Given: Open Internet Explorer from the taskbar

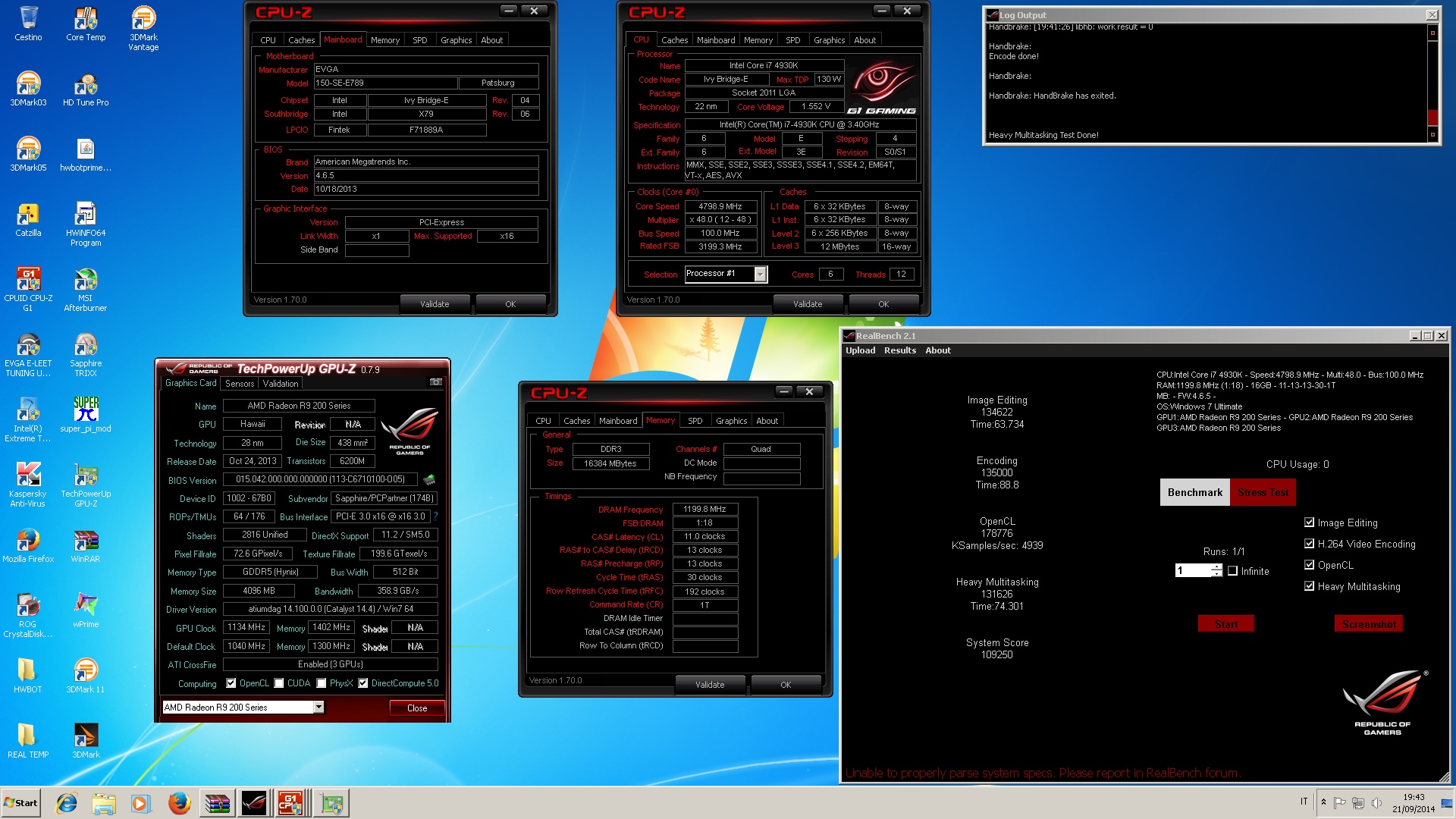Looking at the screenshot, I should [x=67, y=803].
